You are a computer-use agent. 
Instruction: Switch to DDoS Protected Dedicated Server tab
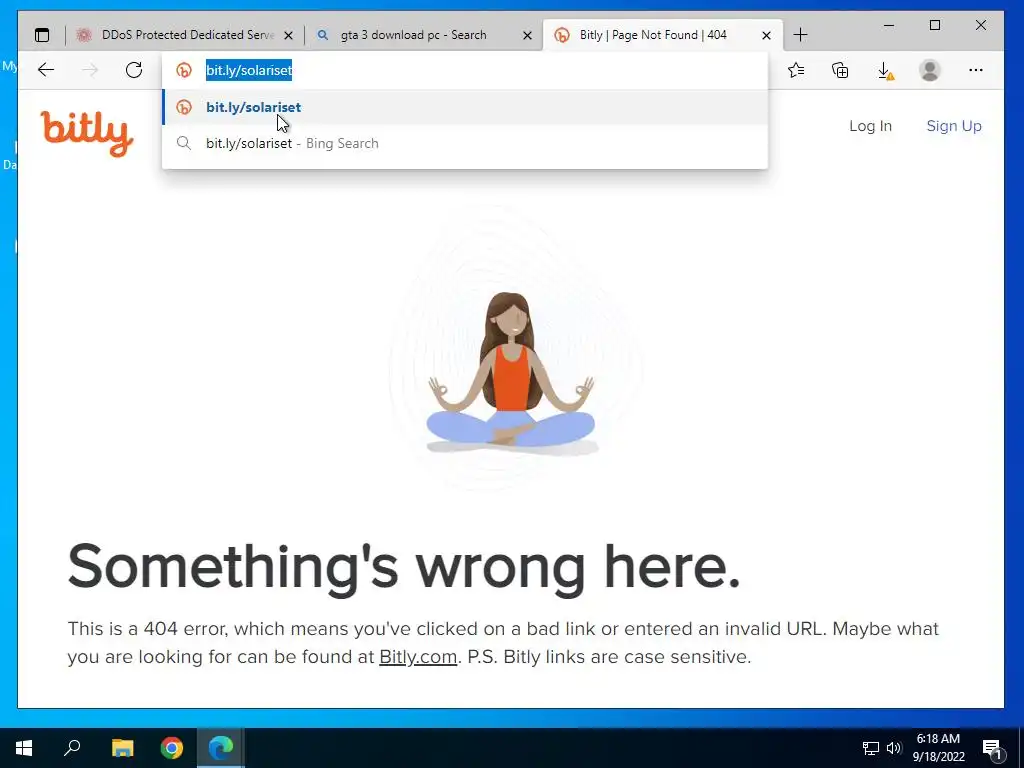coord(185,35)
